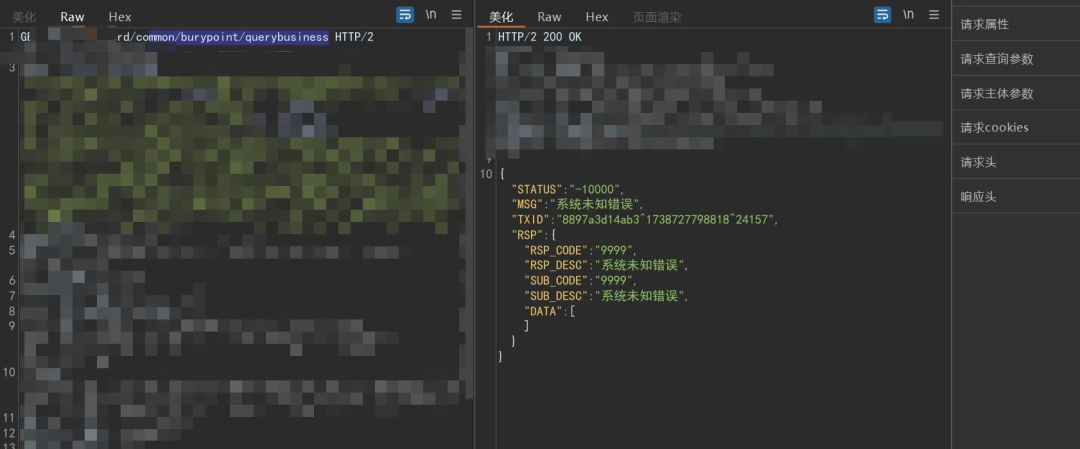Expand the 响应头 inspector section
The width and height of the screenshot is (1080, 449).
tap(1016, 196)
